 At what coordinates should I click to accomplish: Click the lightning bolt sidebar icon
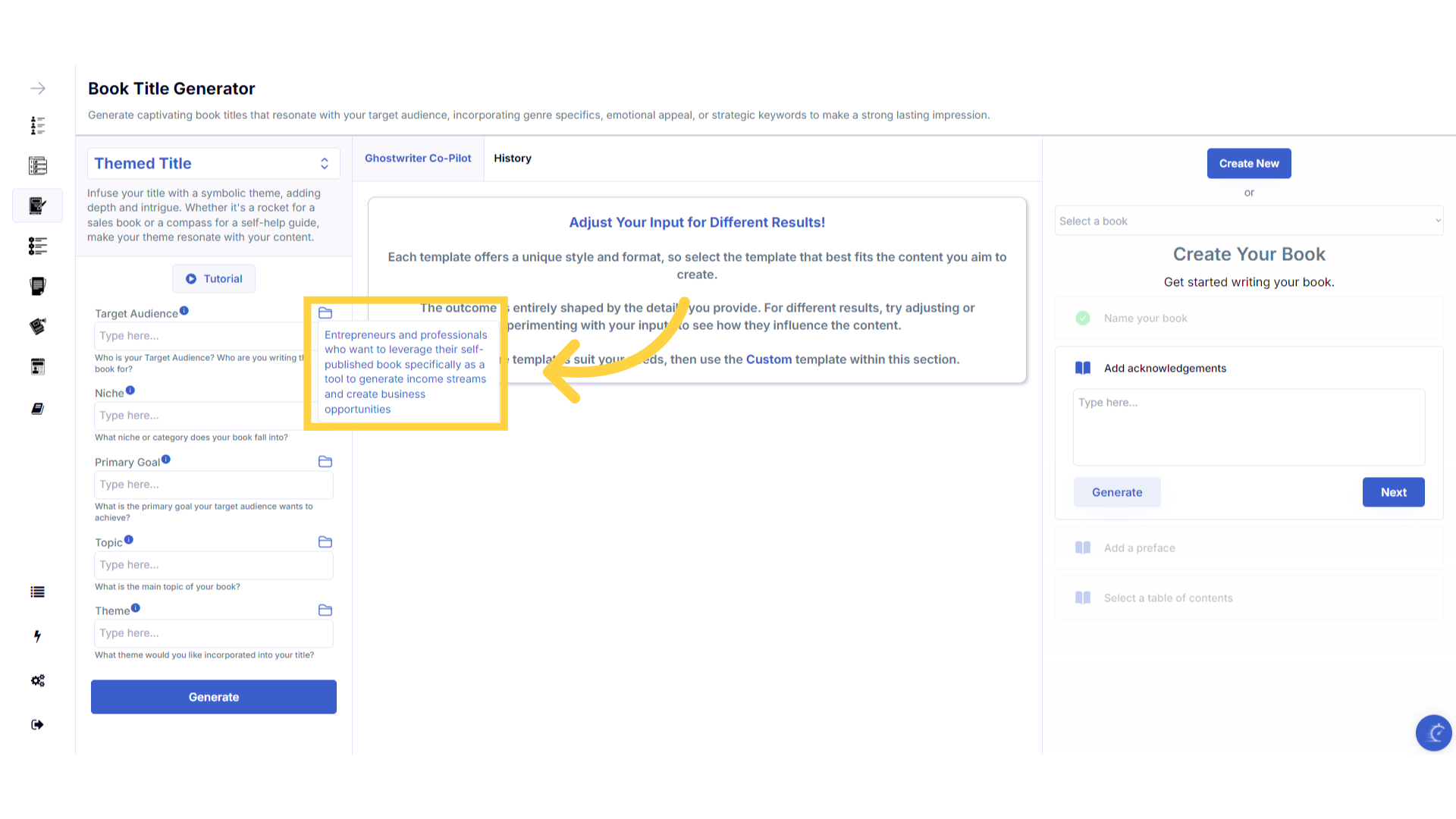(37, 636)
